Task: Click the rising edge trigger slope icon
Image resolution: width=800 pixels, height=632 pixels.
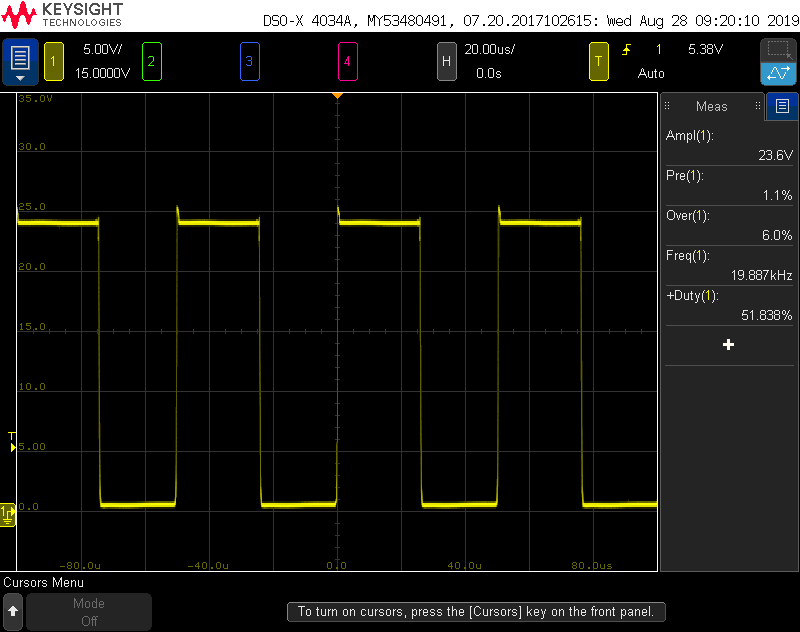Action: [627, 49]
